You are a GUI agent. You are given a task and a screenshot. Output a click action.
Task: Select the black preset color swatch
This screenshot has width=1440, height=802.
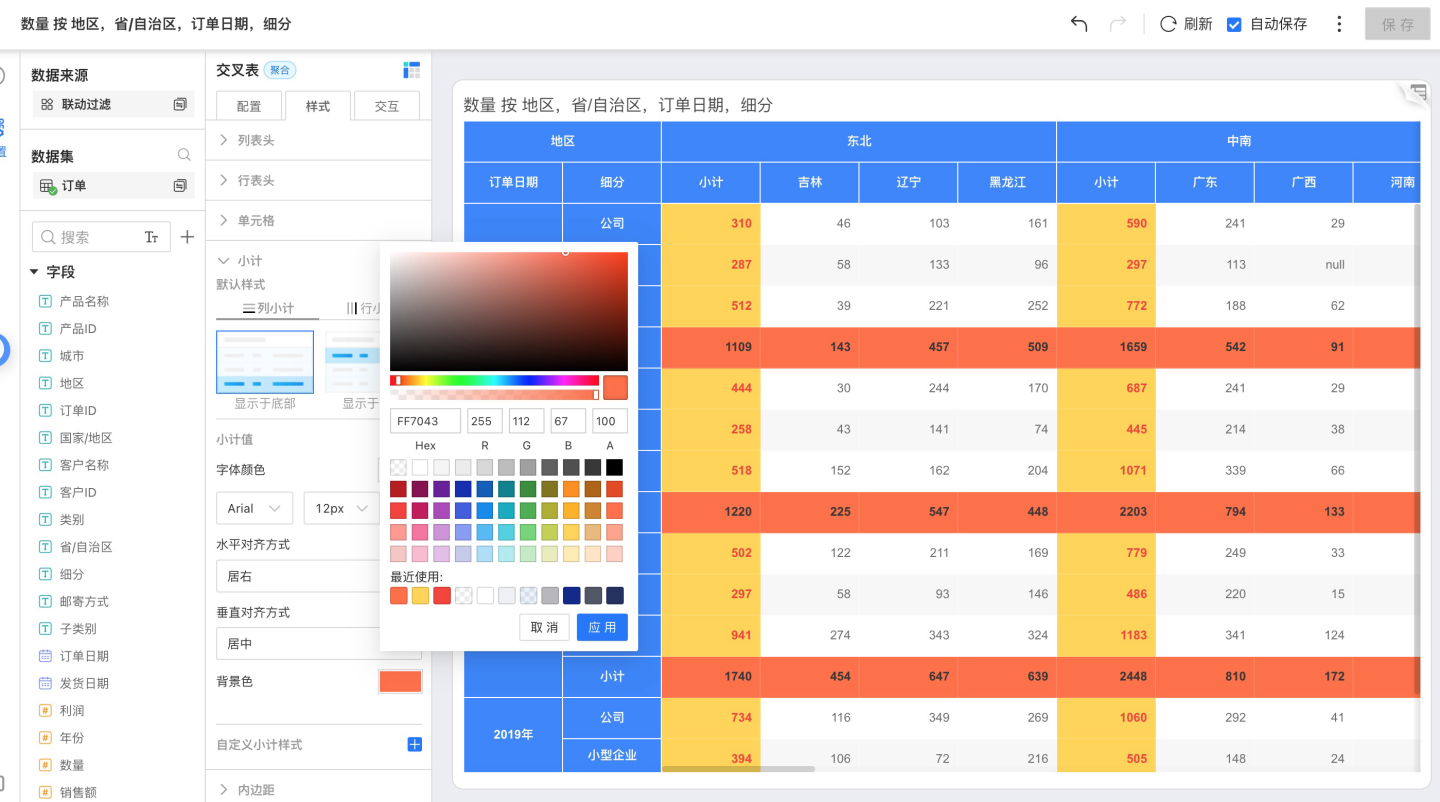(x=614, y=467)
